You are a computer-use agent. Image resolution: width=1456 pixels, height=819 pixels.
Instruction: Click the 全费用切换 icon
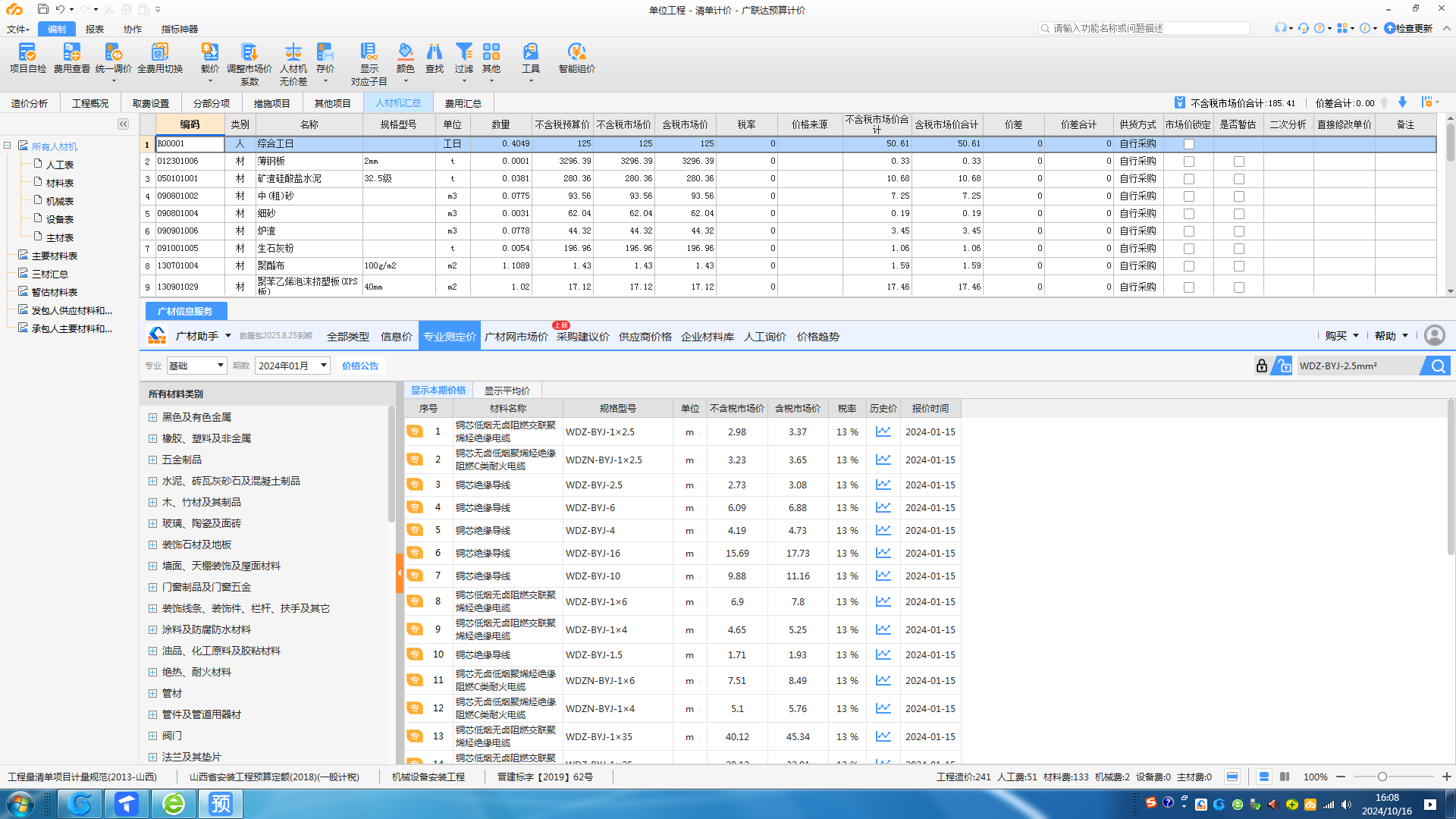(x=160, y=58)
